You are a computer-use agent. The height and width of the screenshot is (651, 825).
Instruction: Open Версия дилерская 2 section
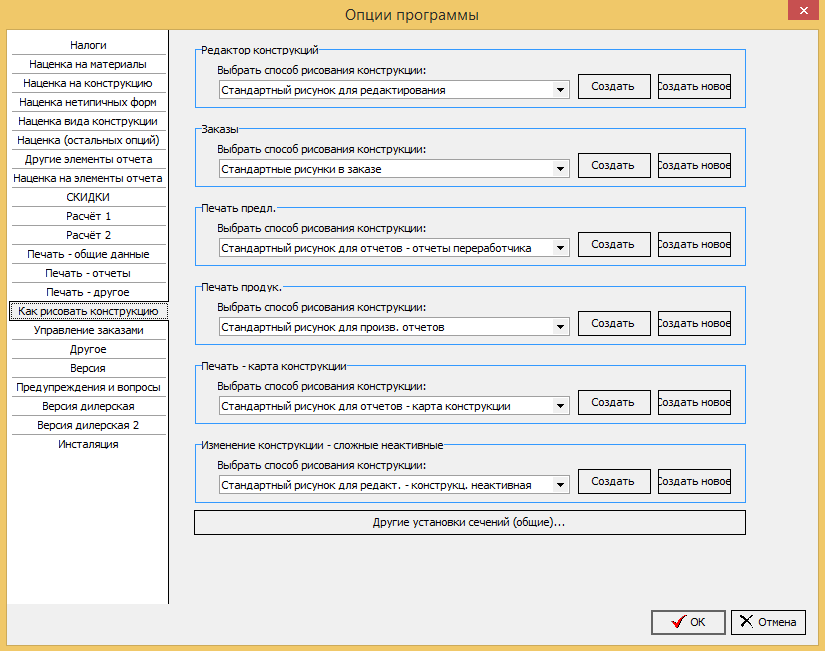[x=88, y=425]
